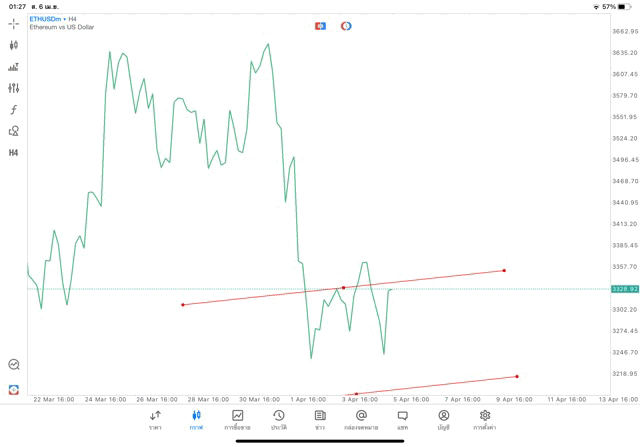
Task: Open the บัญชี (Accounts) tab
Action: tap(443, 420)
